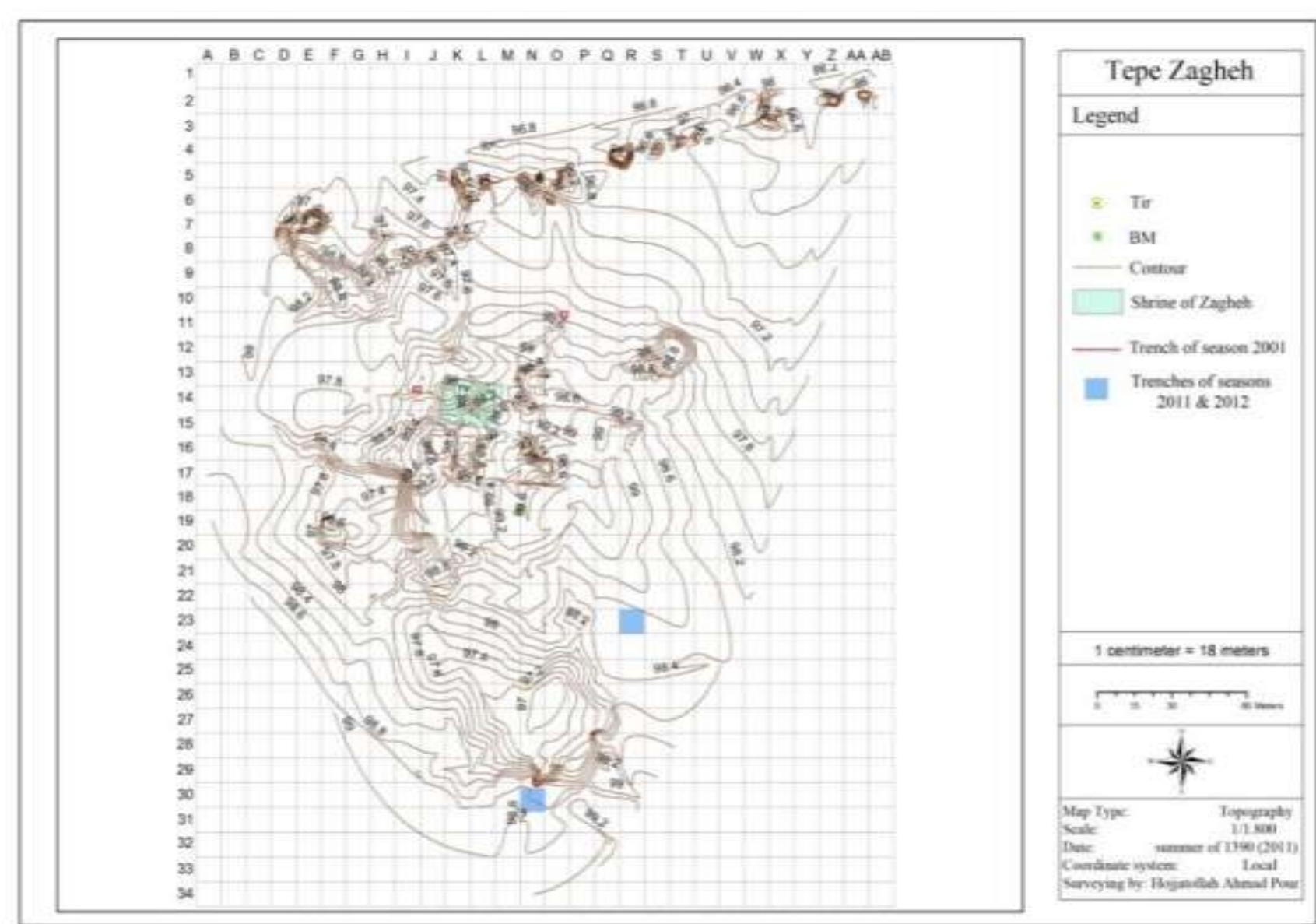Image resolution: width=1316 pixels, height=924 pixels.
Task: Click the compass rose north arrow symbol
Action: (x=1181, y=760)
